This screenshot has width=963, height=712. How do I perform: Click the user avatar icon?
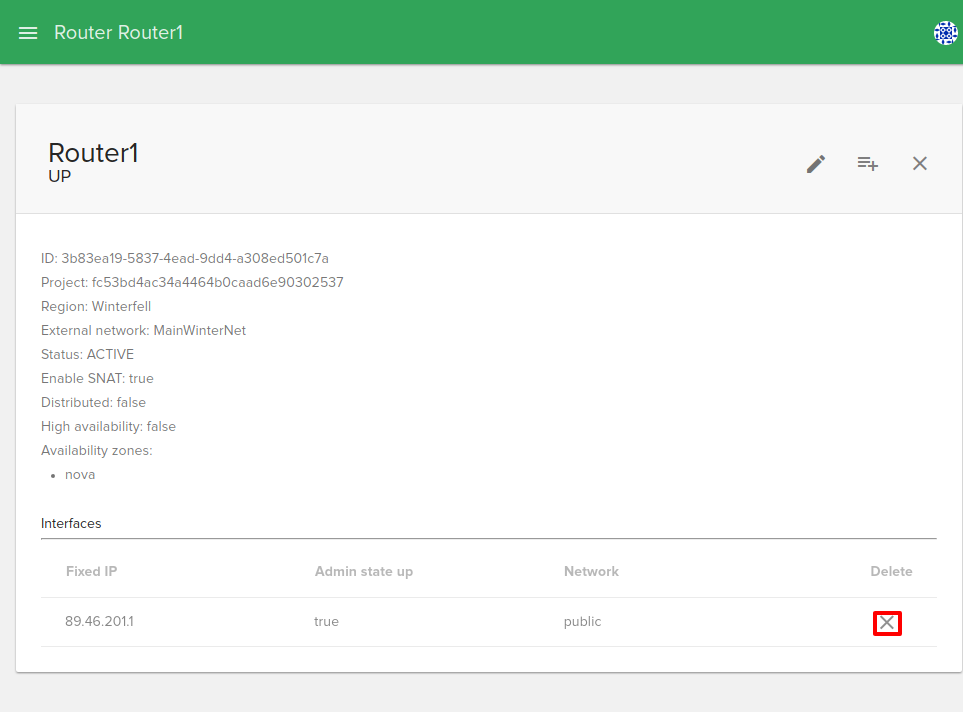[x=945, y=33]
